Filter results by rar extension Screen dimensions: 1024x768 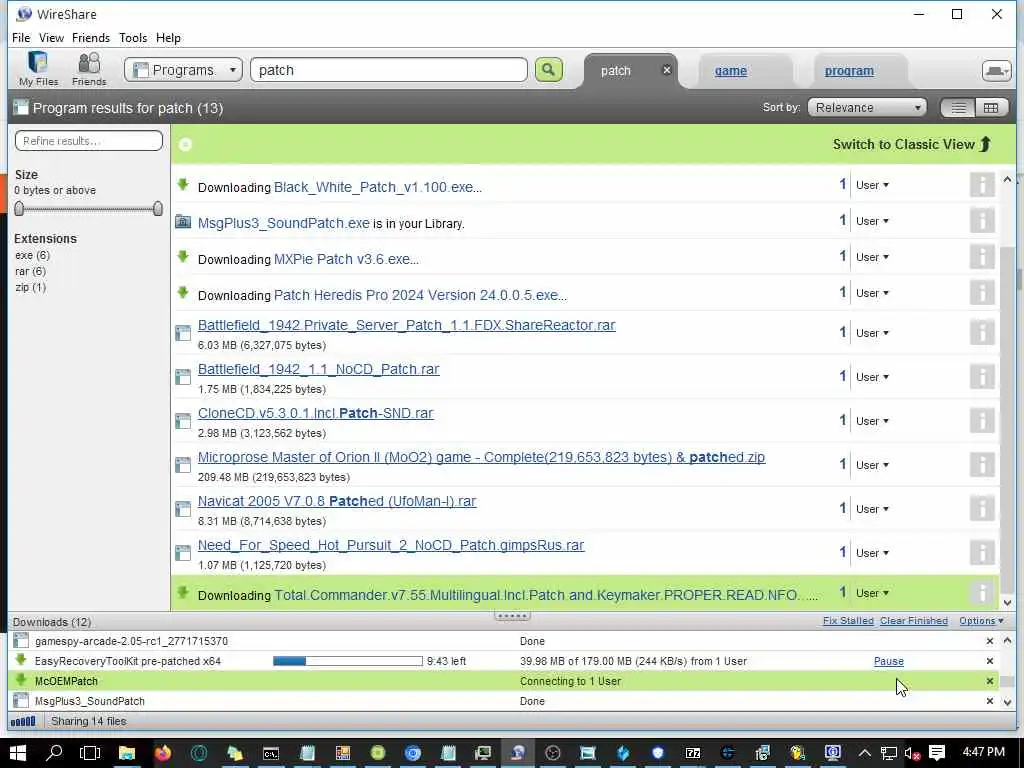click(31, 272)
